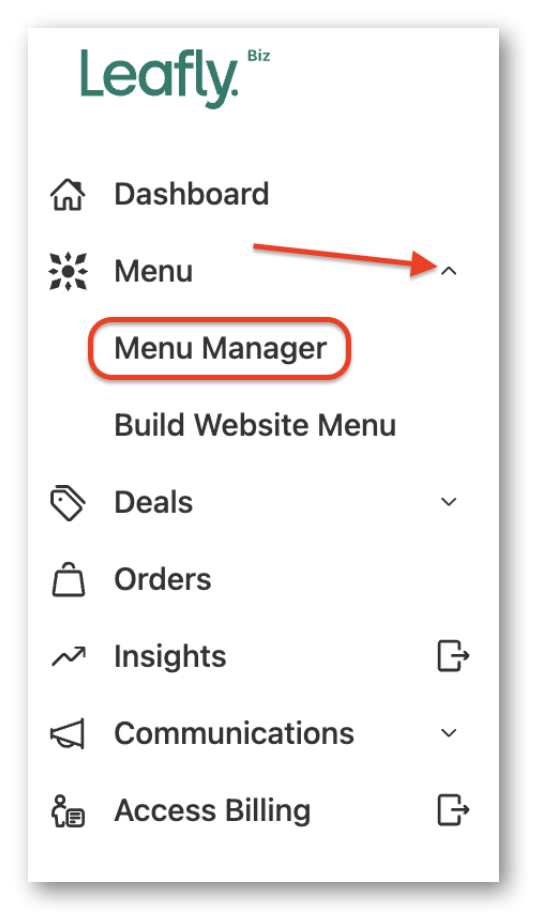Click the Deals tag icon
The height and width of the screenshot is (916, 542).
68,502
